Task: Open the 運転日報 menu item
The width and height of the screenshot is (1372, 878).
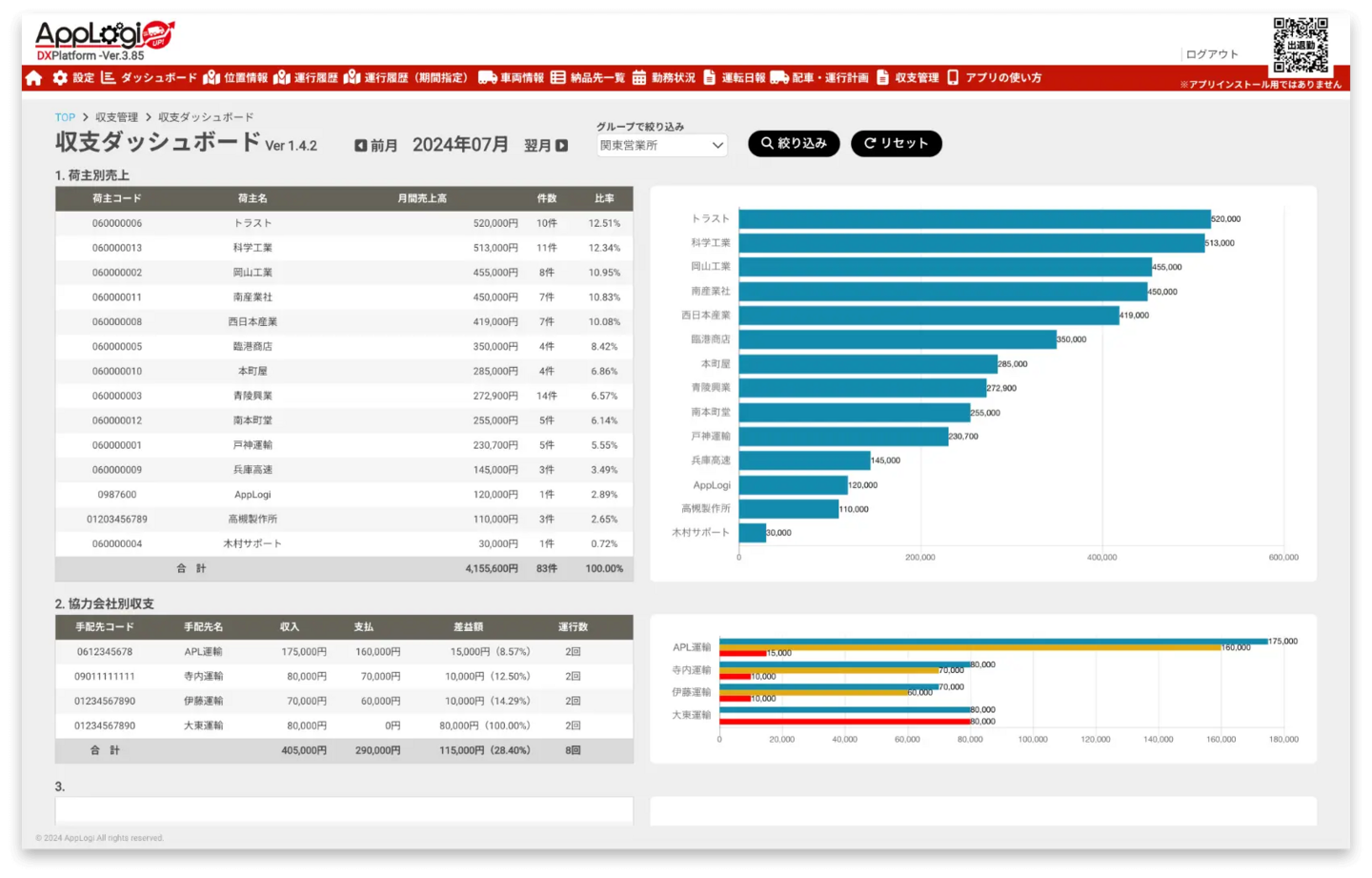Action: coord(735,78)
